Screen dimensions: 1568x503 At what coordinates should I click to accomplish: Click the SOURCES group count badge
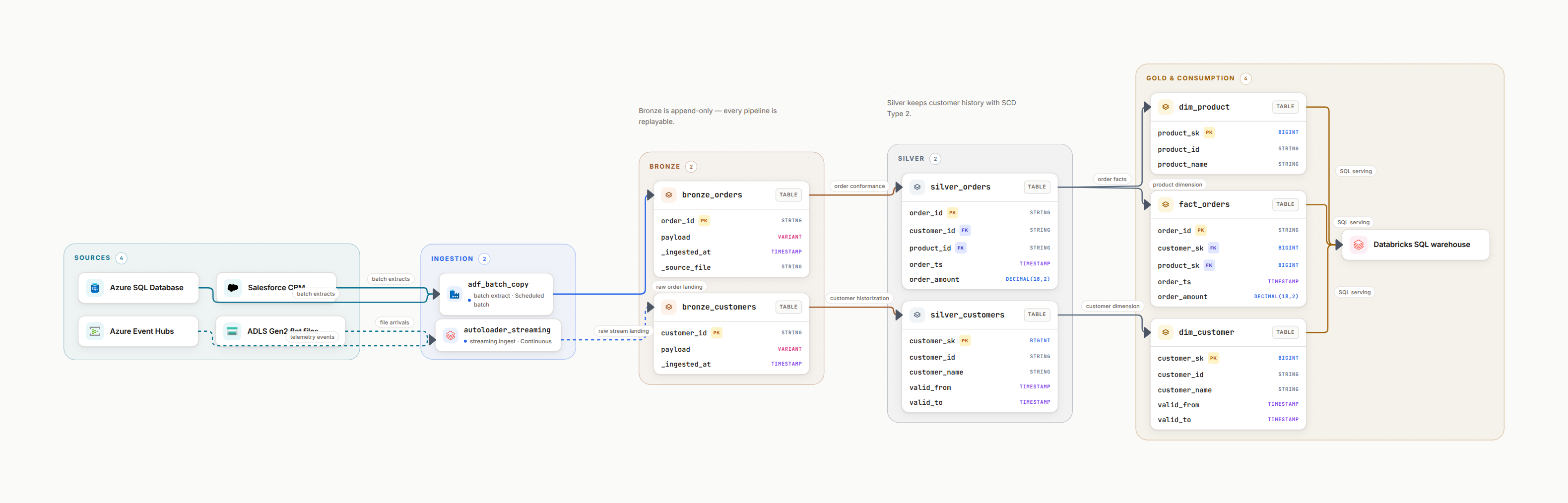pos(121,258)
